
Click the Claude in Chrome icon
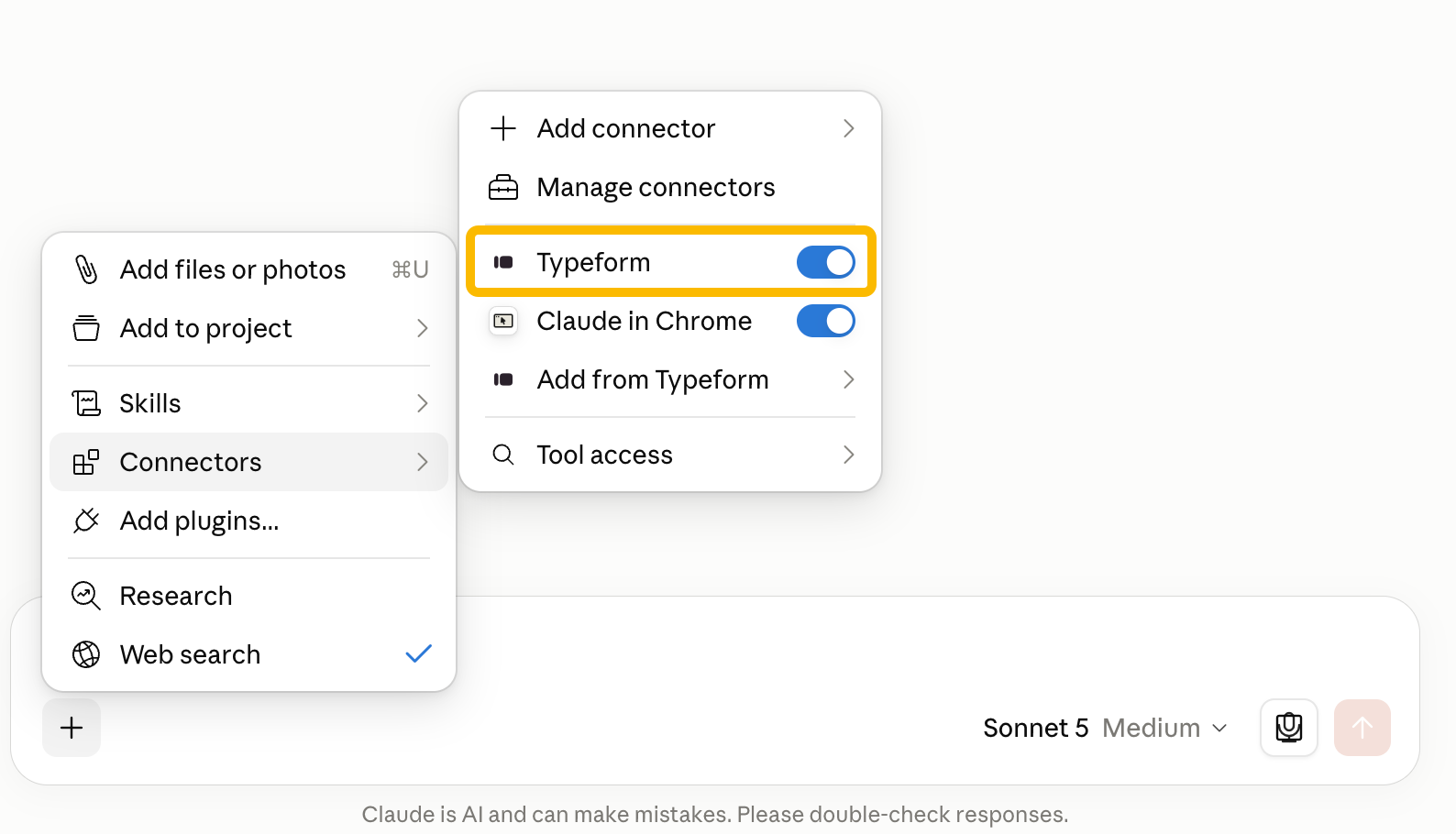tap(503, 321)
